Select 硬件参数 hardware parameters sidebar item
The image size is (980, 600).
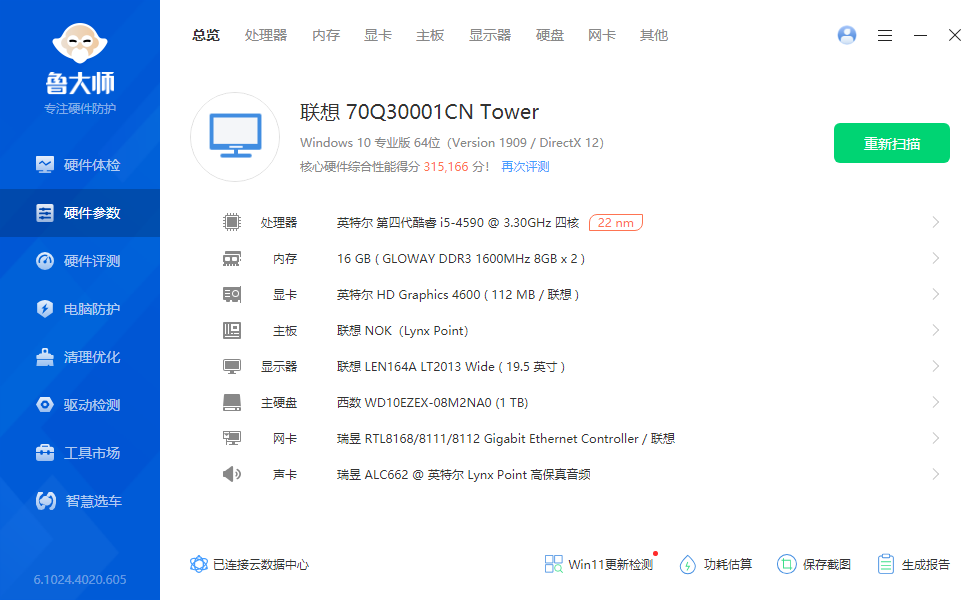point(79,213)
